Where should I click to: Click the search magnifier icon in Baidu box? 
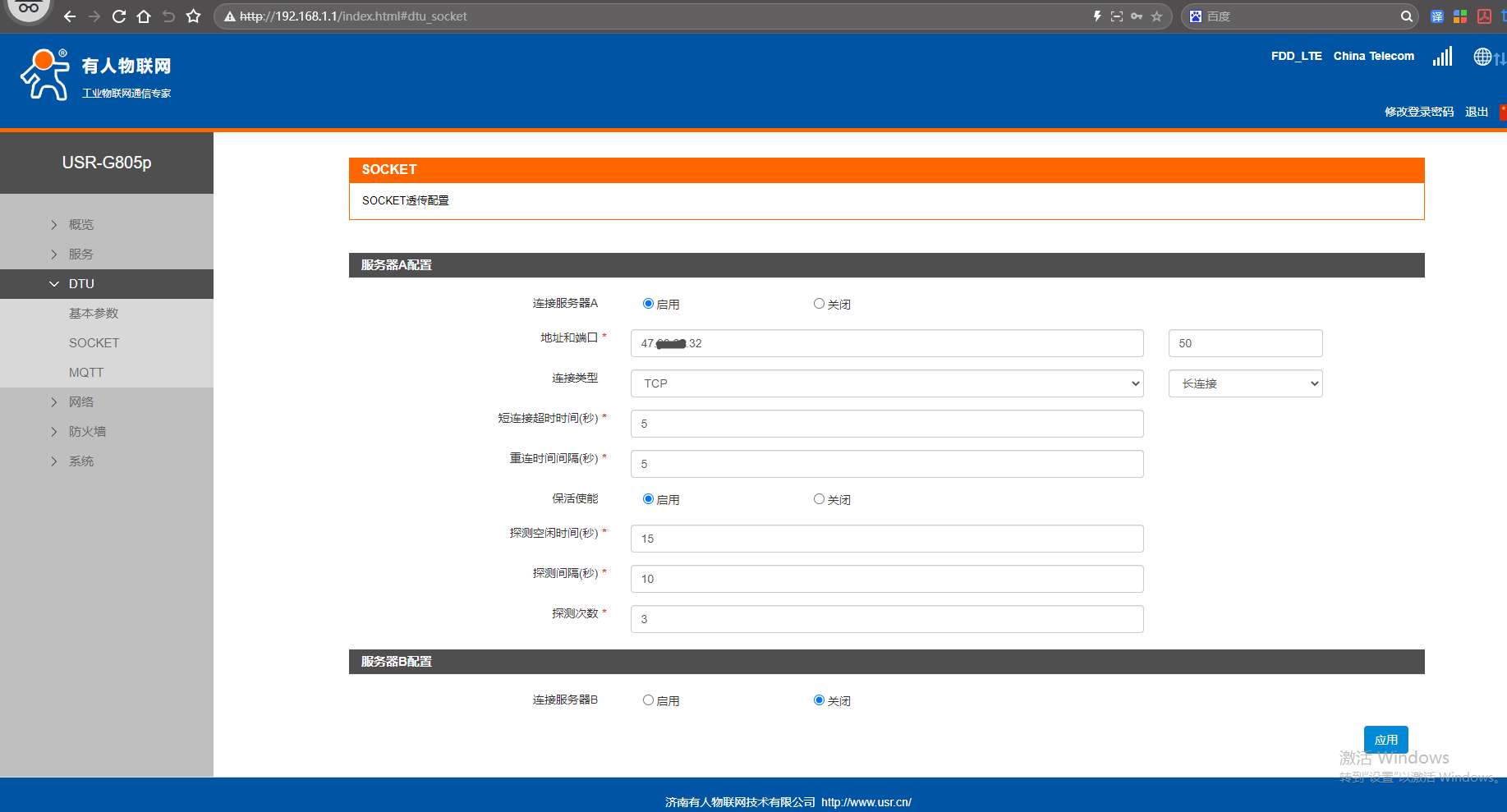[x=1407, y=16]
